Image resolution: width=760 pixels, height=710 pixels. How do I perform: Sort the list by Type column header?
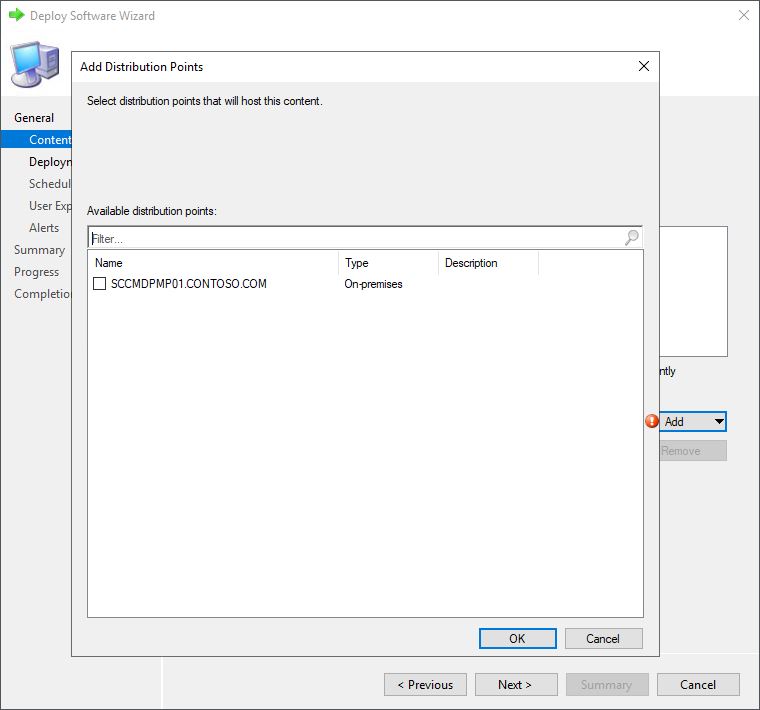pos(389,263)
